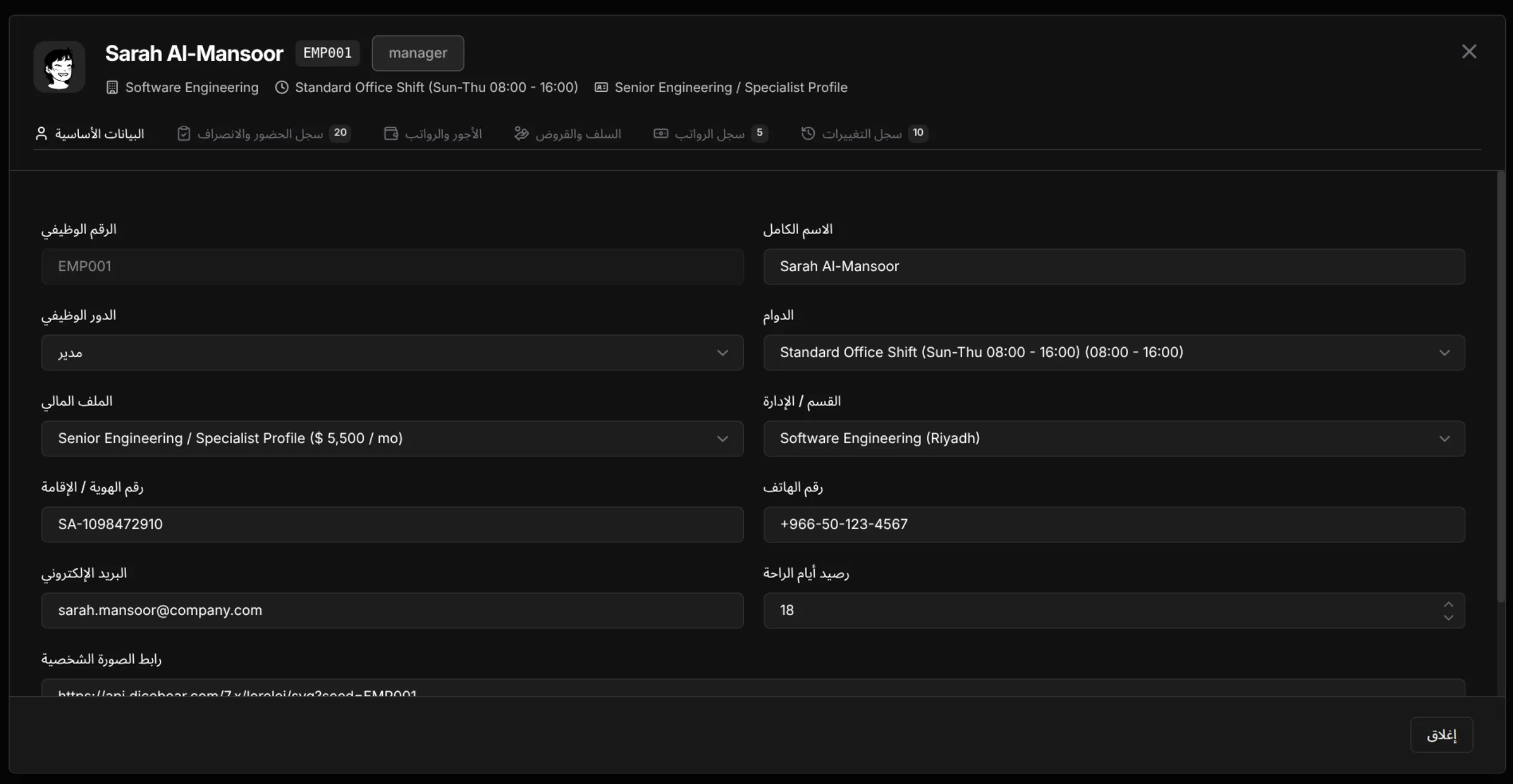The width and height of the screenshot is (1513, 784).
Task: Click the building icon beside Software Engineering
Action: 112,88
